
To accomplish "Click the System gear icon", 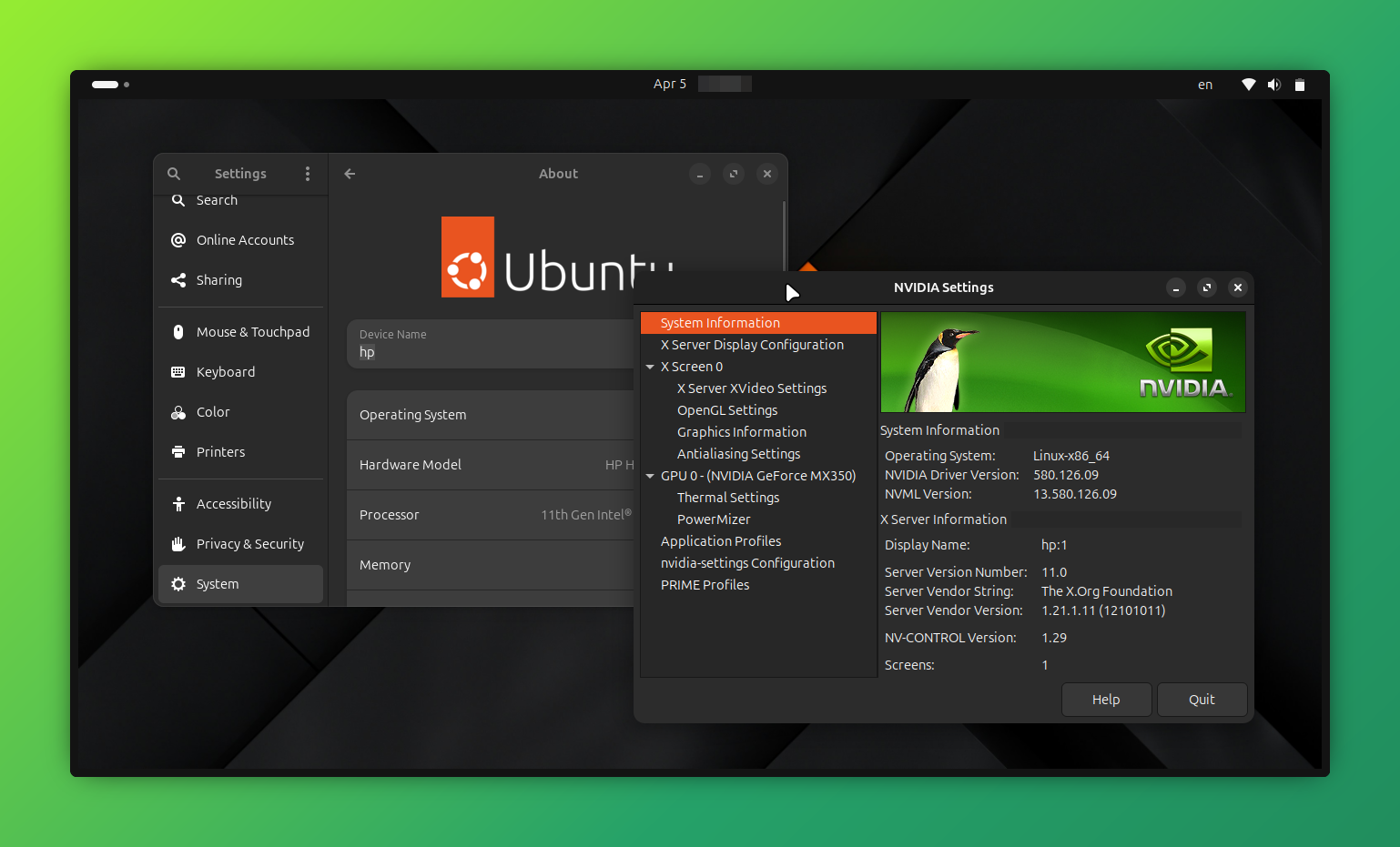I will (178, 583).
